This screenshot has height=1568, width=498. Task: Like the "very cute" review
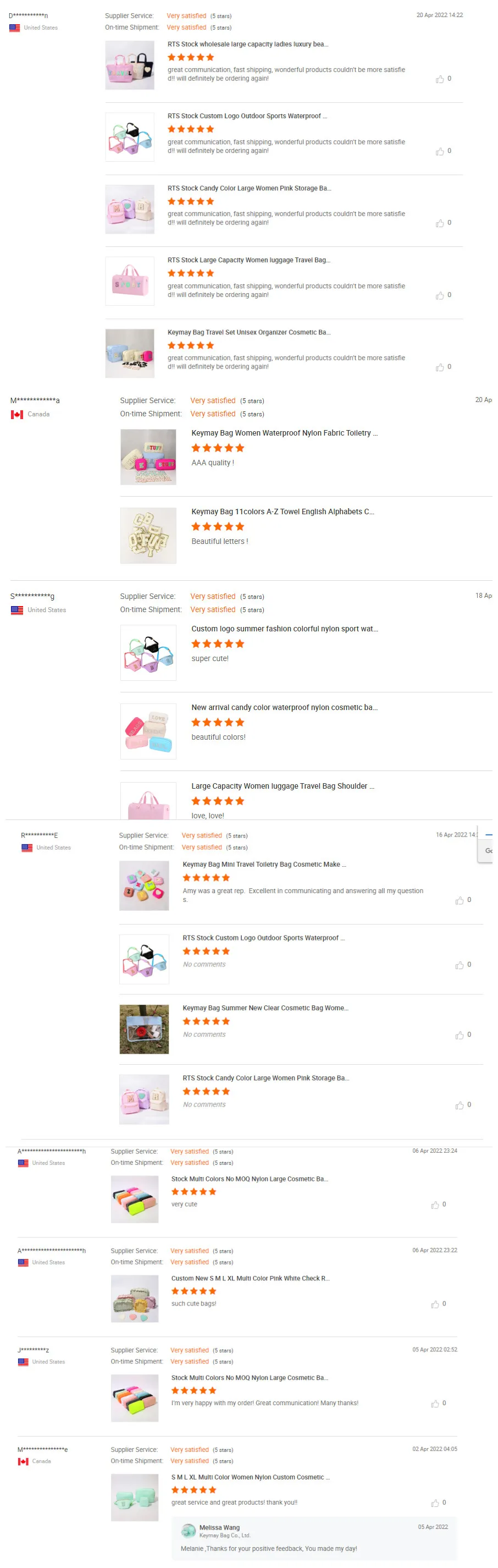pyautogui.click(x=435, y=1204)
